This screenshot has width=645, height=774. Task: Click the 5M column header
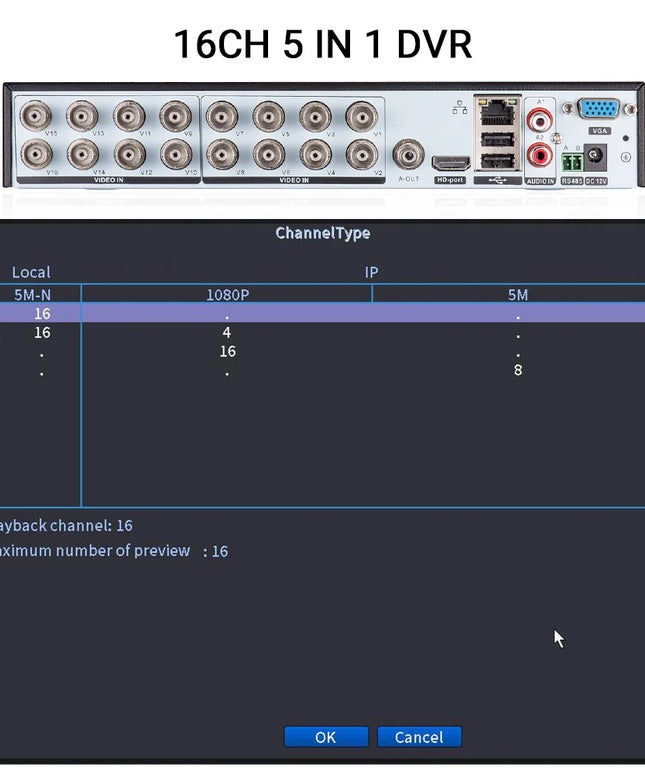coord(517,294)
